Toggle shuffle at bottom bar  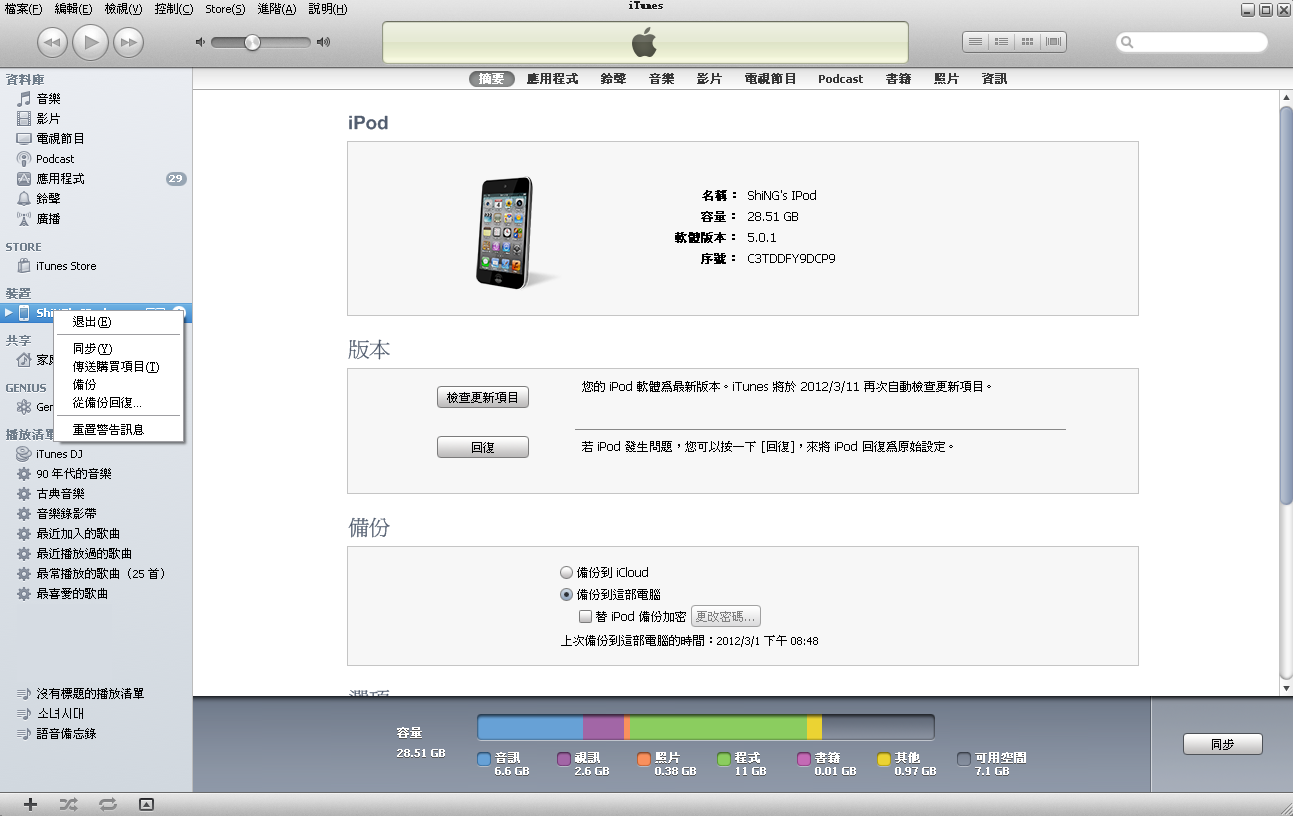(68, 804)
